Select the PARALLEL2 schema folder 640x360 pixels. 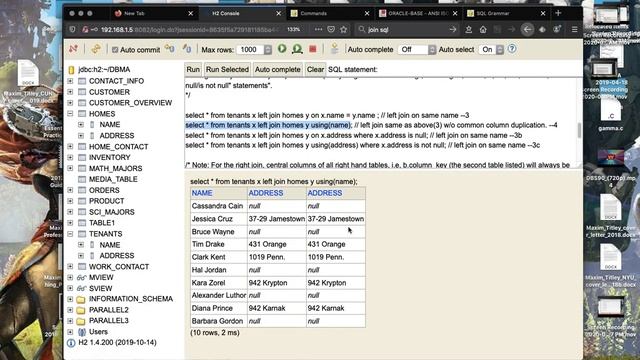(109, 310)
